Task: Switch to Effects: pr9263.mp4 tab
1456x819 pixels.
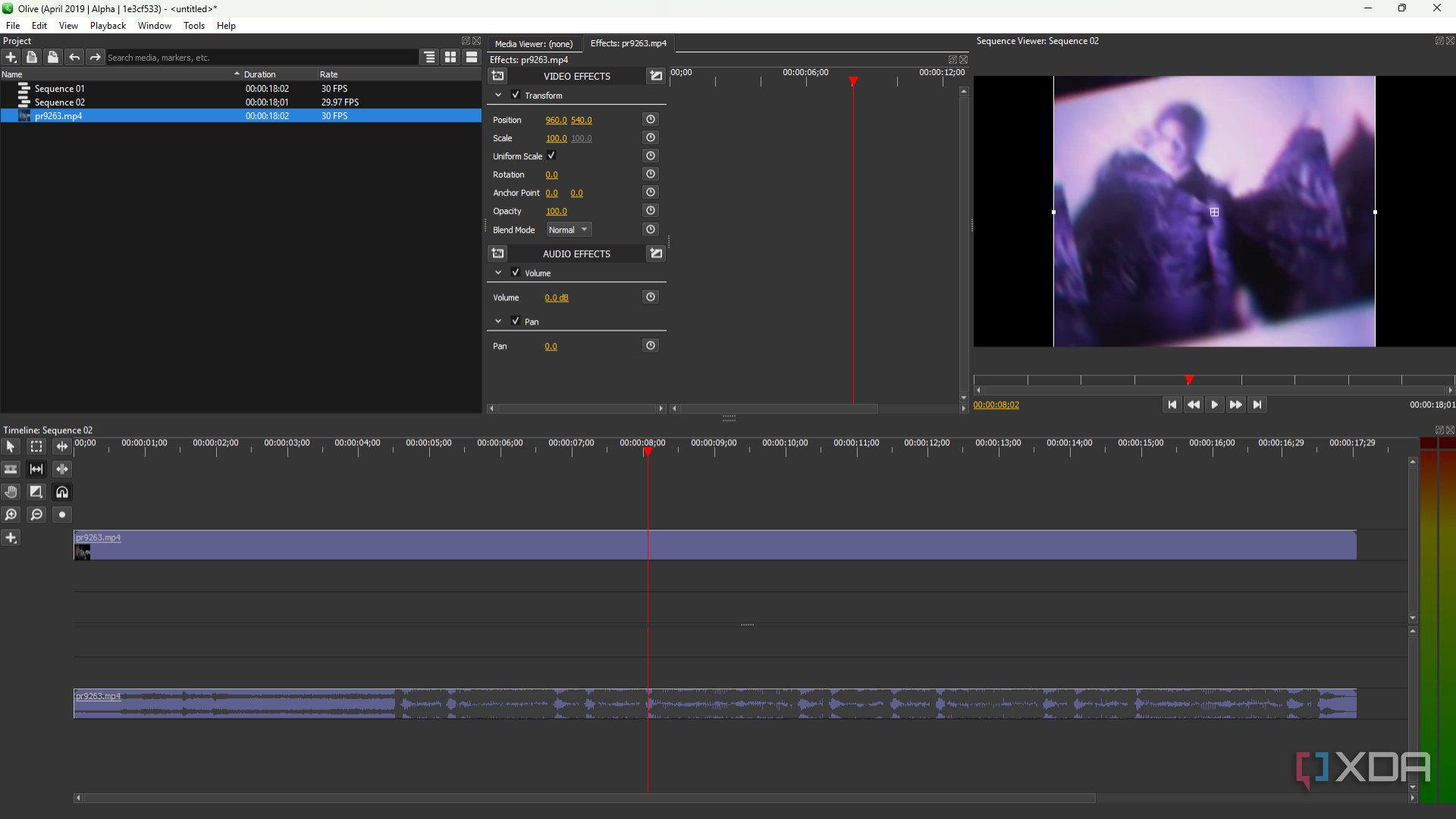Action: [629, 43]
